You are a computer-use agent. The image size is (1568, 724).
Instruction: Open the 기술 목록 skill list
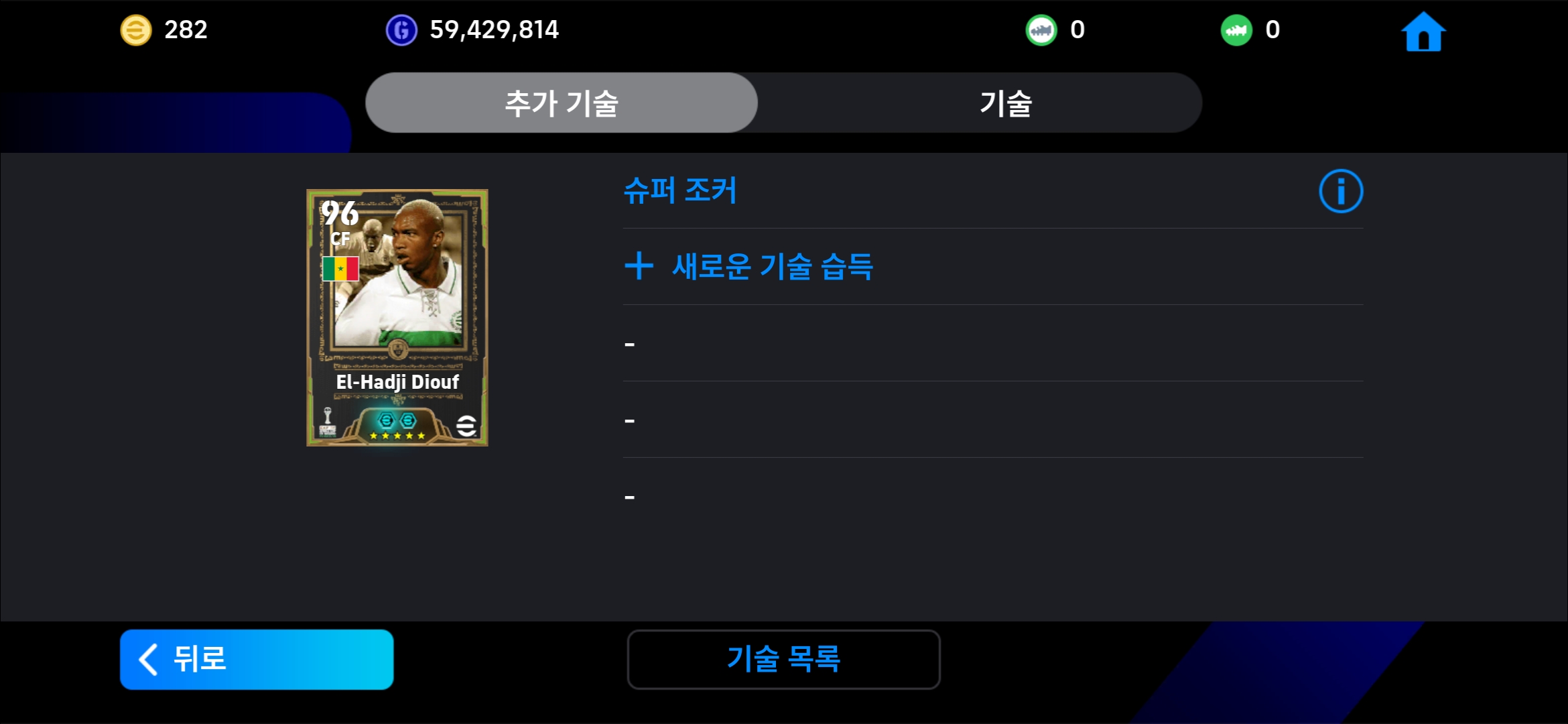783,659
